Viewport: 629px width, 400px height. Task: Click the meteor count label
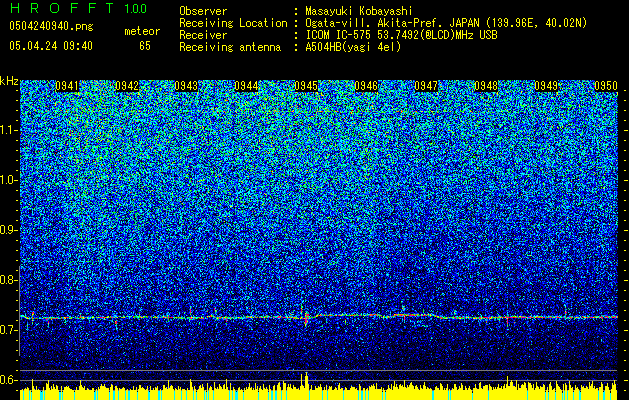[142, 31]
